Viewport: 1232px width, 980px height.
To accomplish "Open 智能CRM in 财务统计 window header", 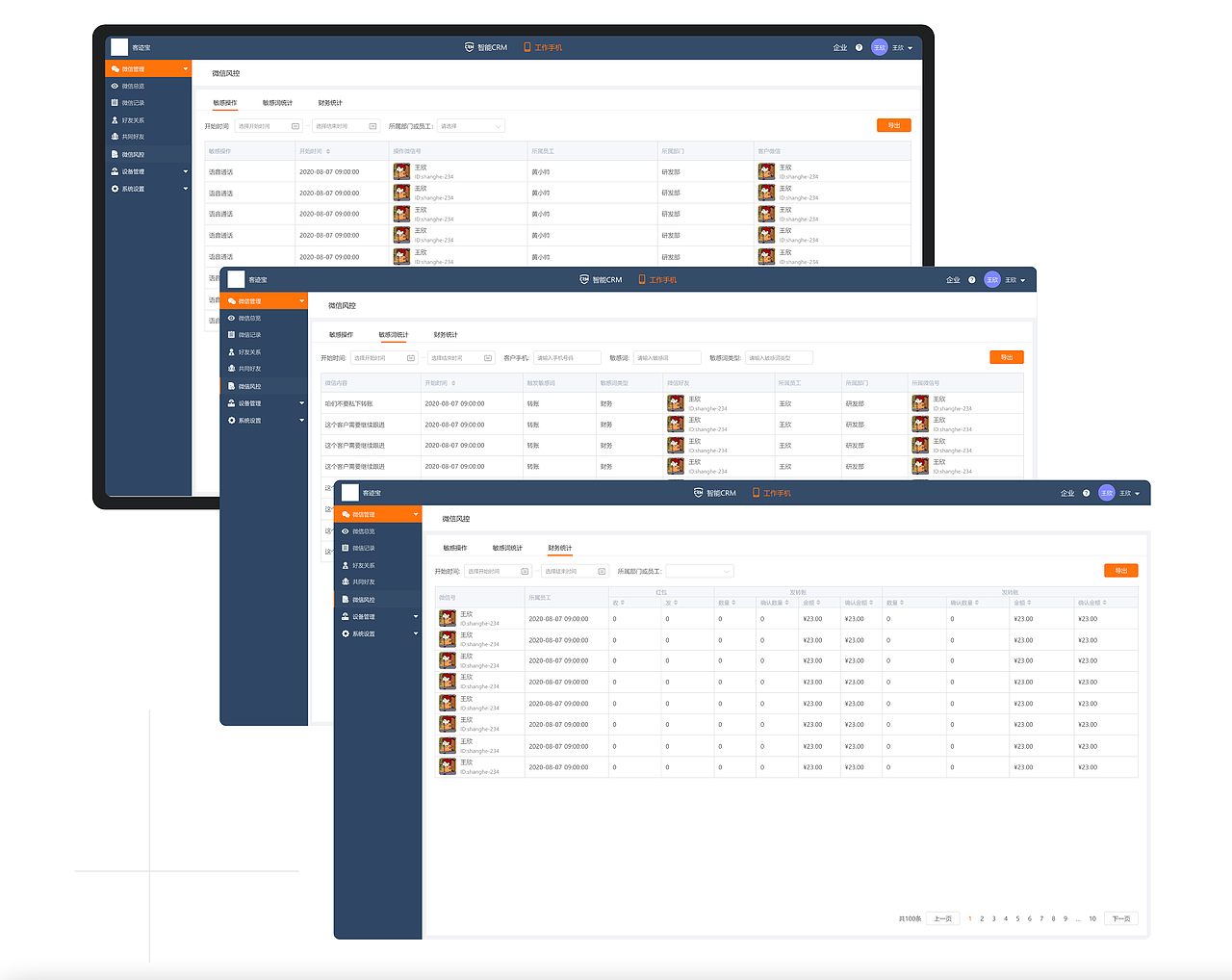I will (x=715, y=493).
